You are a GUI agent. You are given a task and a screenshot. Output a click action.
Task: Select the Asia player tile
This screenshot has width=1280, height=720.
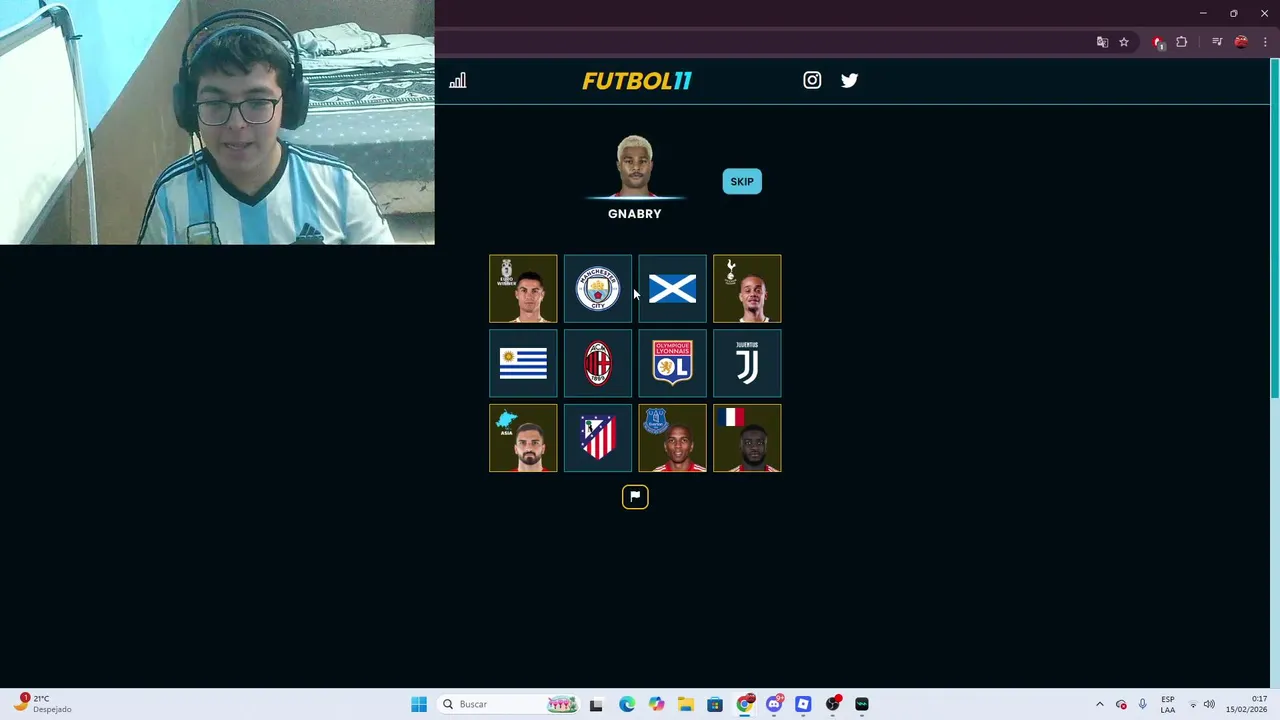[523, 438]
